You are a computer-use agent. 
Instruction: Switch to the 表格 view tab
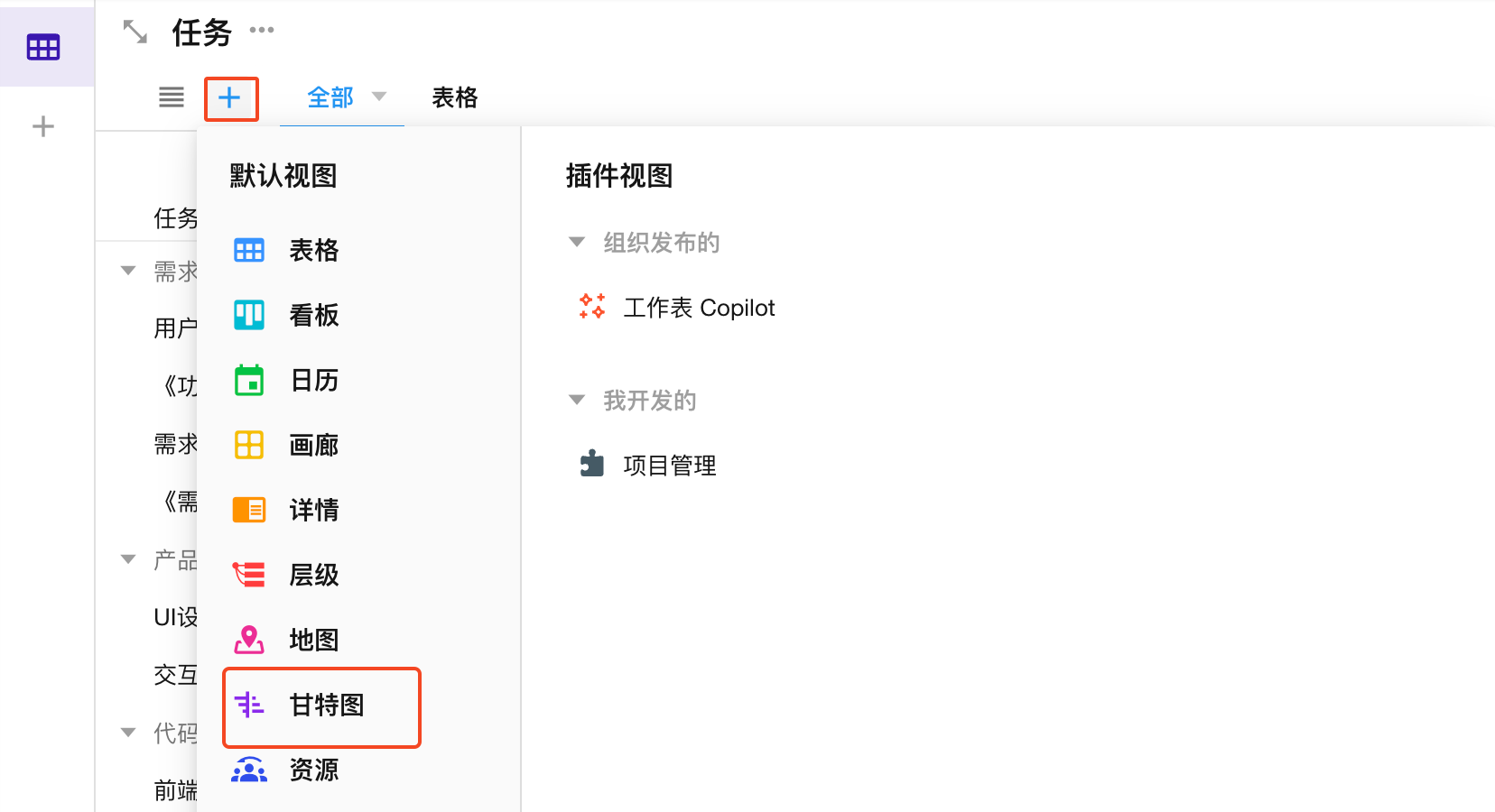click(x=454, y=97)
